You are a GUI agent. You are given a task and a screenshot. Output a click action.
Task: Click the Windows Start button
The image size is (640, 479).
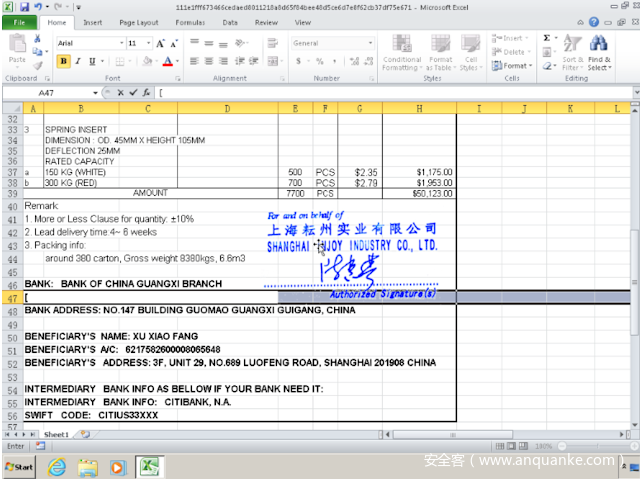(20, 467)
